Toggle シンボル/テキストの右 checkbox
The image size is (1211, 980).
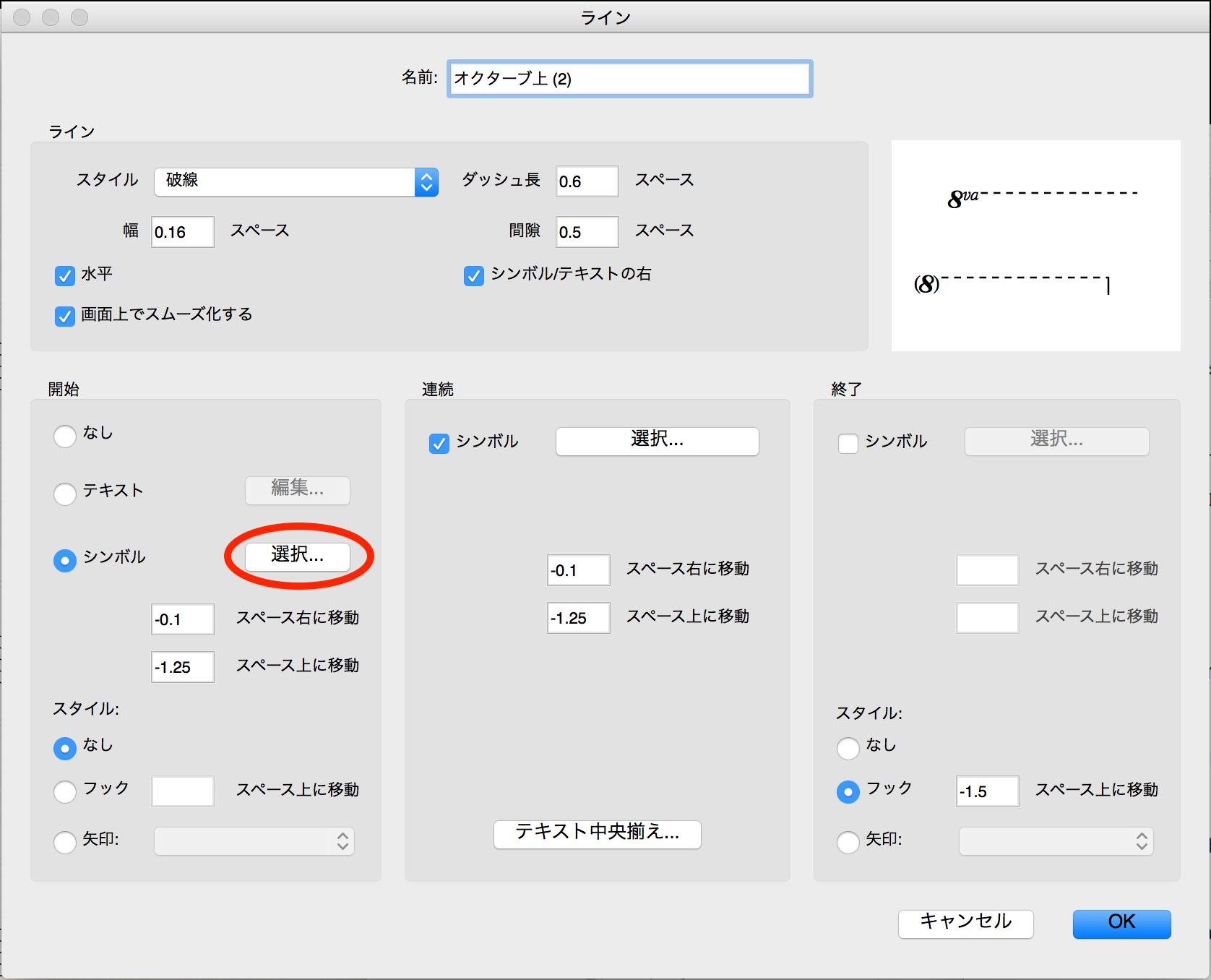pos(474,275)
